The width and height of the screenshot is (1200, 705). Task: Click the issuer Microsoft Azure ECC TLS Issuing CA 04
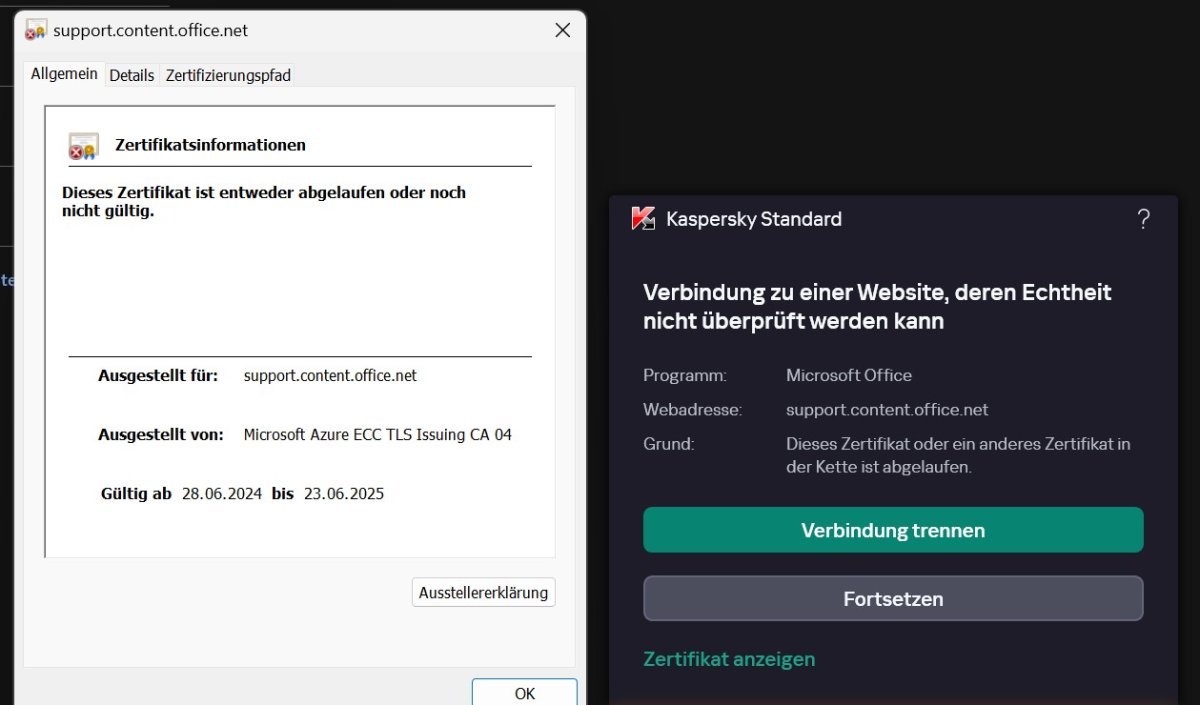tap(378, 435)
